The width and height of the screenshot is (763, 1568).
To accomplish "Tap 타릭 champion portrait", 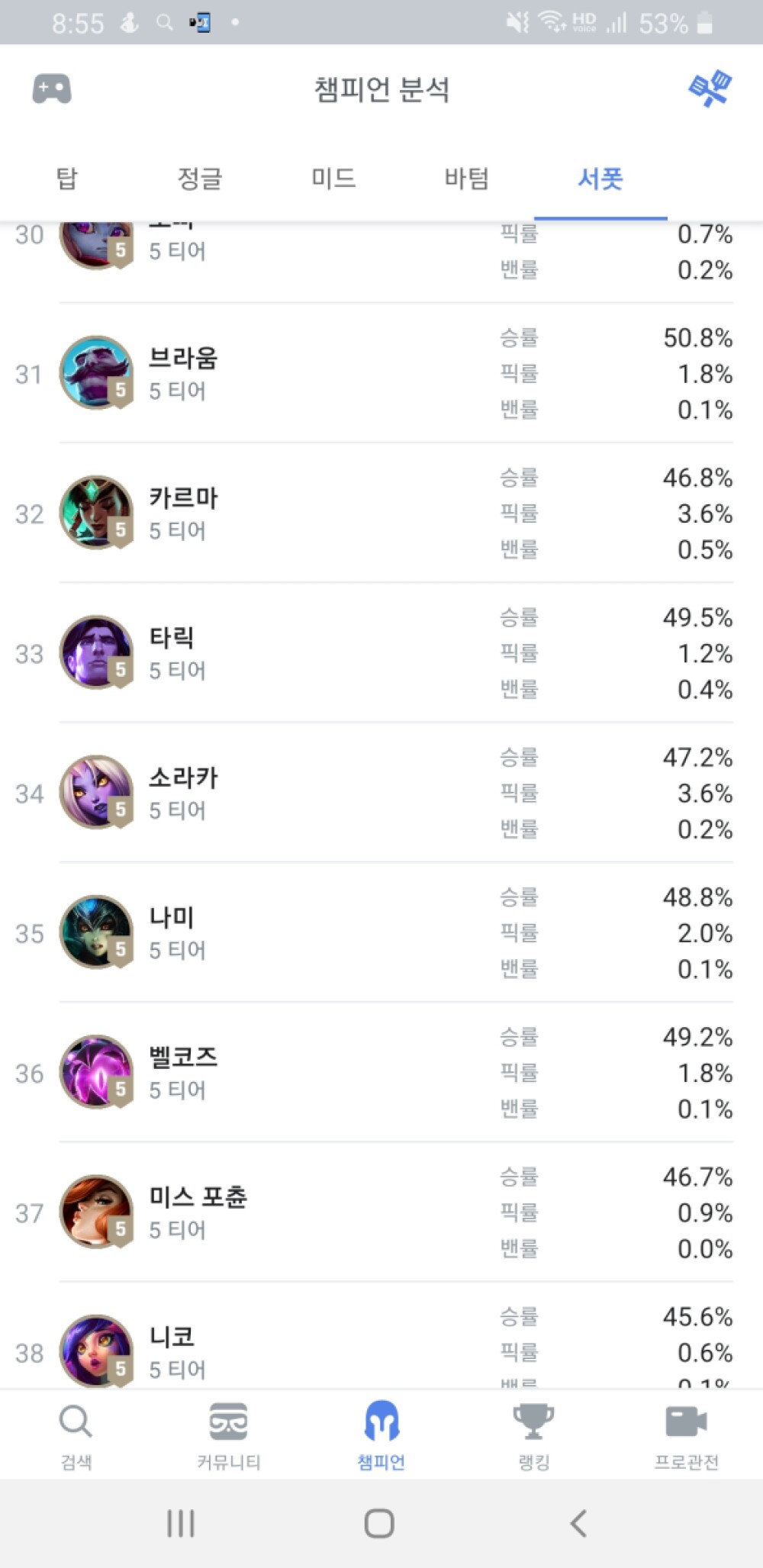I will click(x=96, y=652).
